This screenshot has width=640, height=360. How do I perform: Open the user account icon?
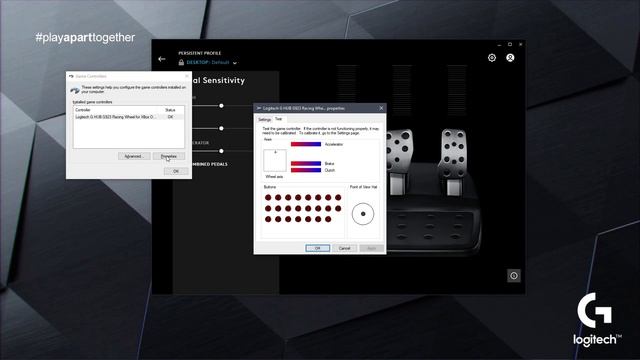click(510, 58)
